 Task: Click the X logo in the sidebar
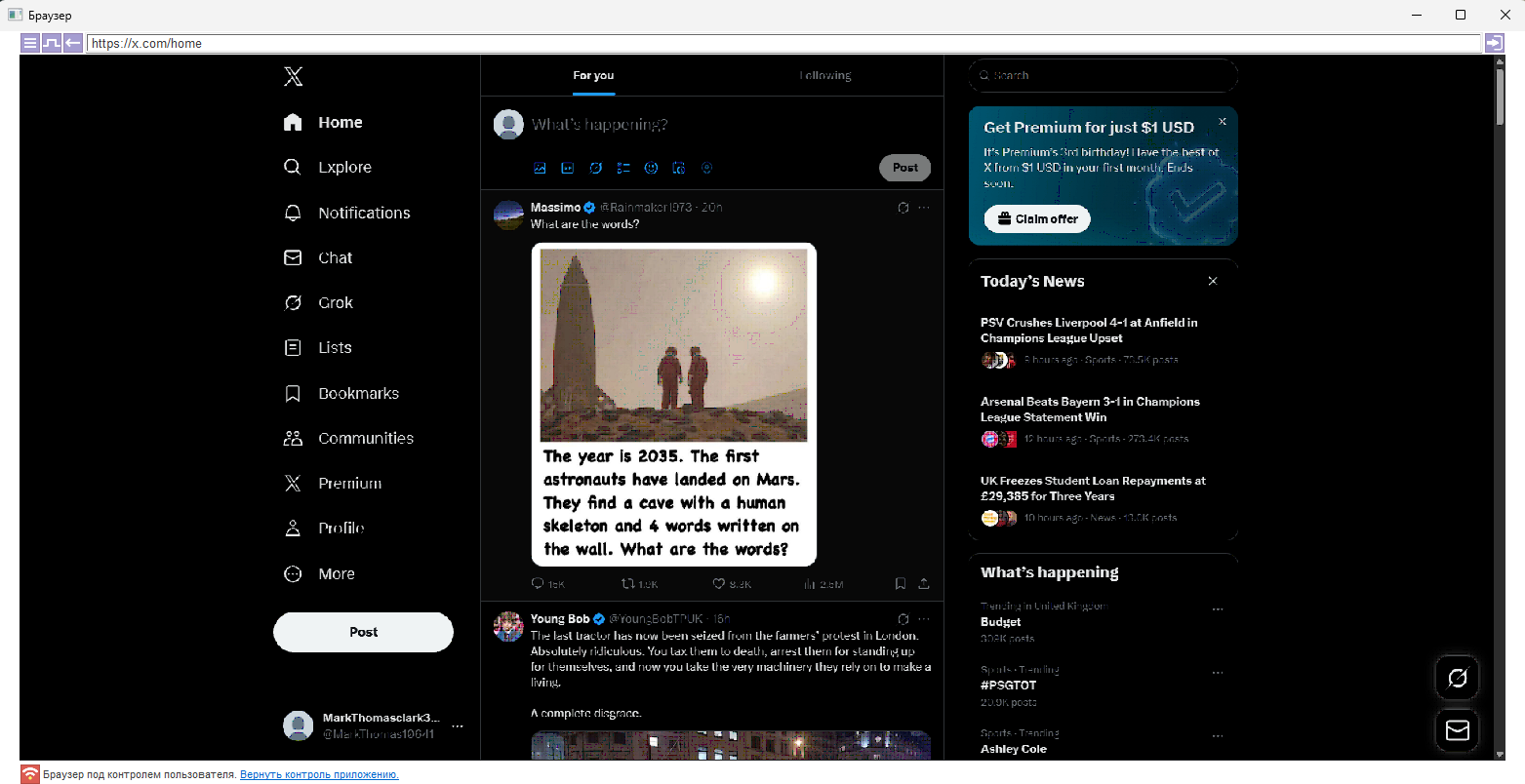[294, 77]
